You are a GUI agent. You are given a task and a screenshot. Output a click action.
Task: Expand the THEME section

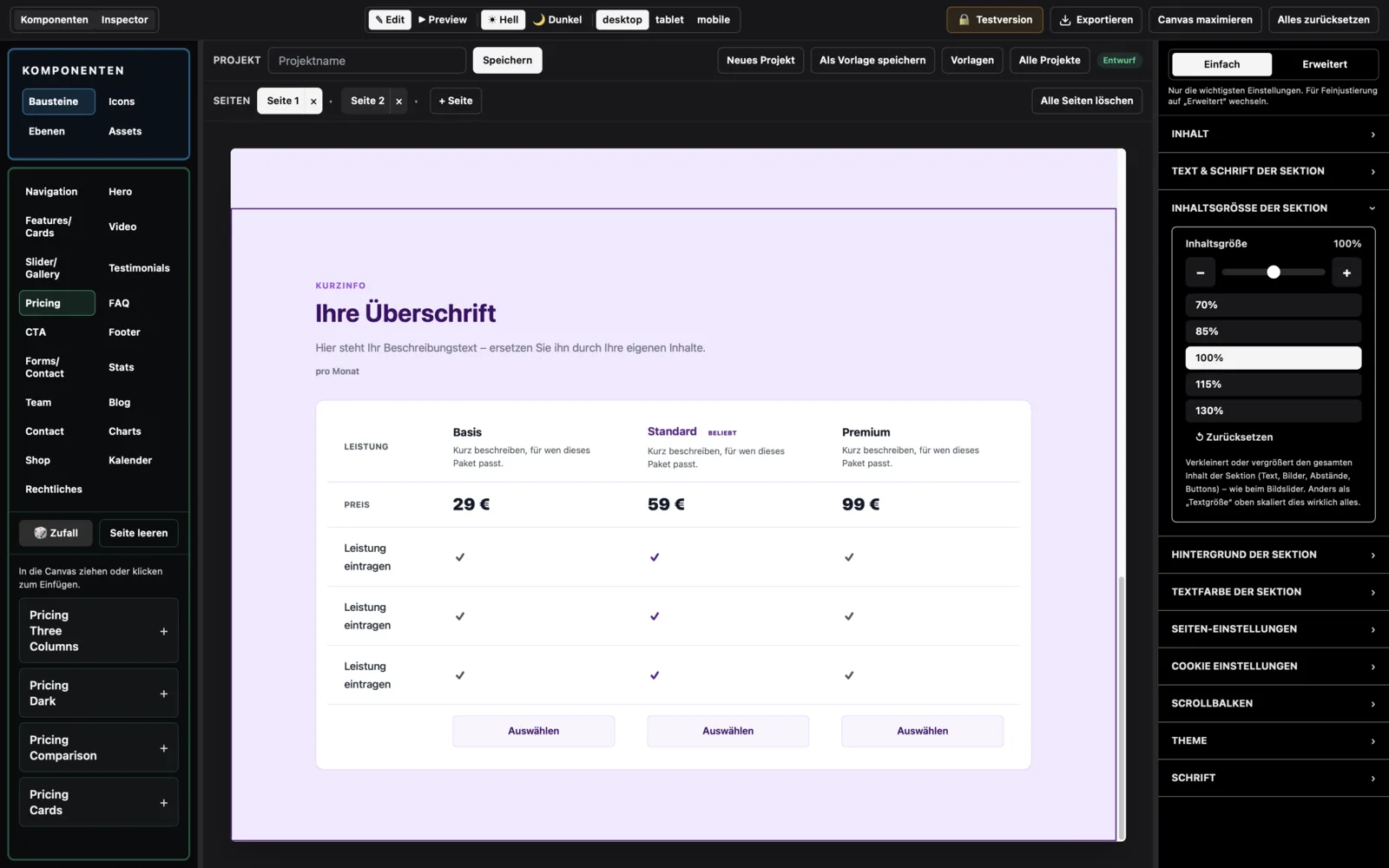pyautogui.click(x=1273, y=741)
